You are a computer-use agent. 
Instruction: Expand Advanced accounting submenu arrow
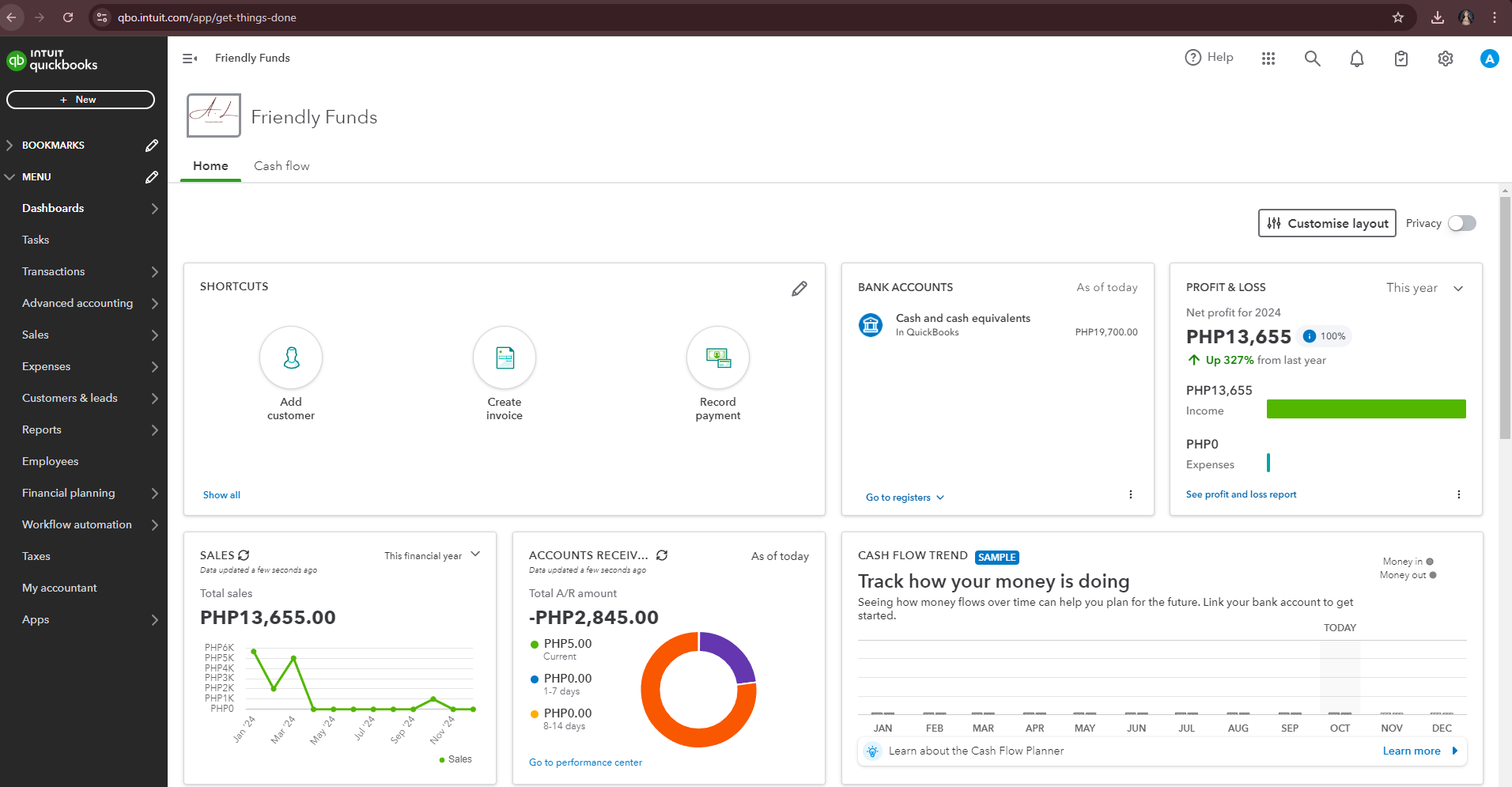[x=155, y=304]
